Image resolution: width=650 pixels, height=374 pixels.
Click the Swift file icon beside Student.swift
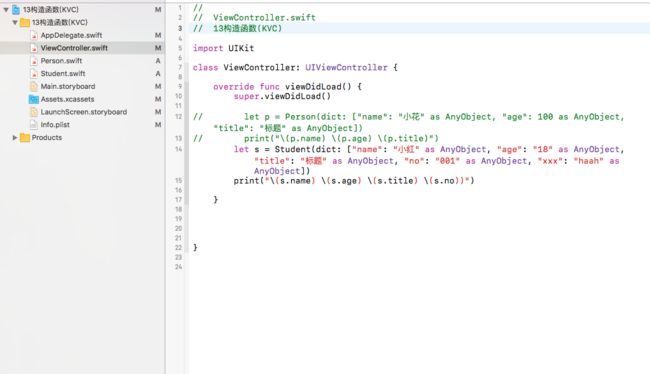pyautogui.click(x=34, y=74)
